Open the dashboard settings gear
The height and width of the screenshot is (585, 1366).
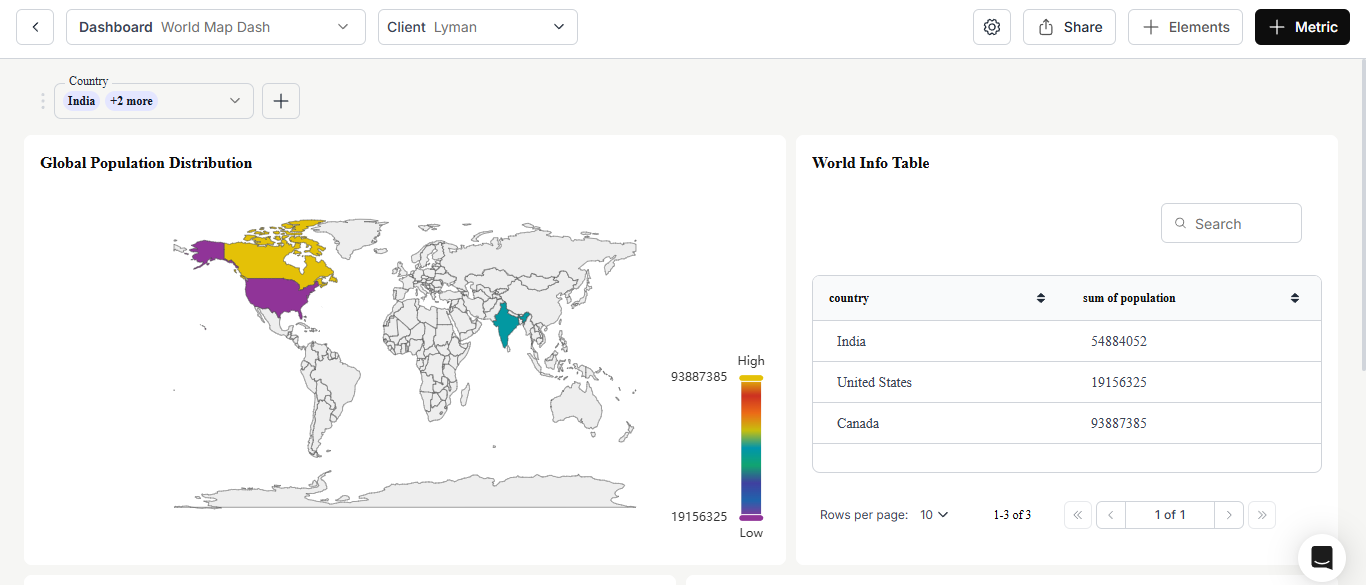pos(991,27)
